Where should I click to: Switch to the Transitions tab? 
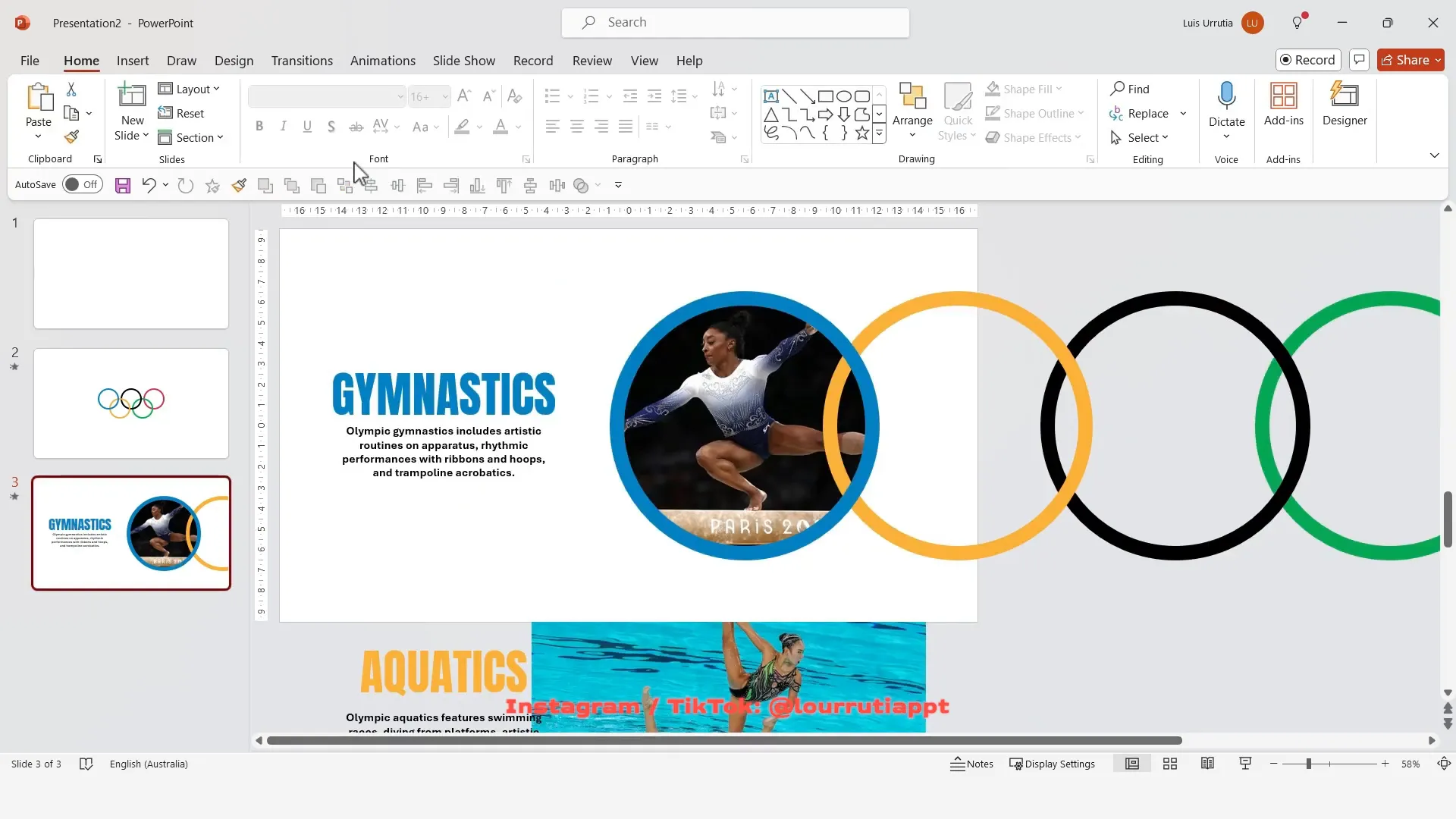pyautogui.click(x=302, y=61)
